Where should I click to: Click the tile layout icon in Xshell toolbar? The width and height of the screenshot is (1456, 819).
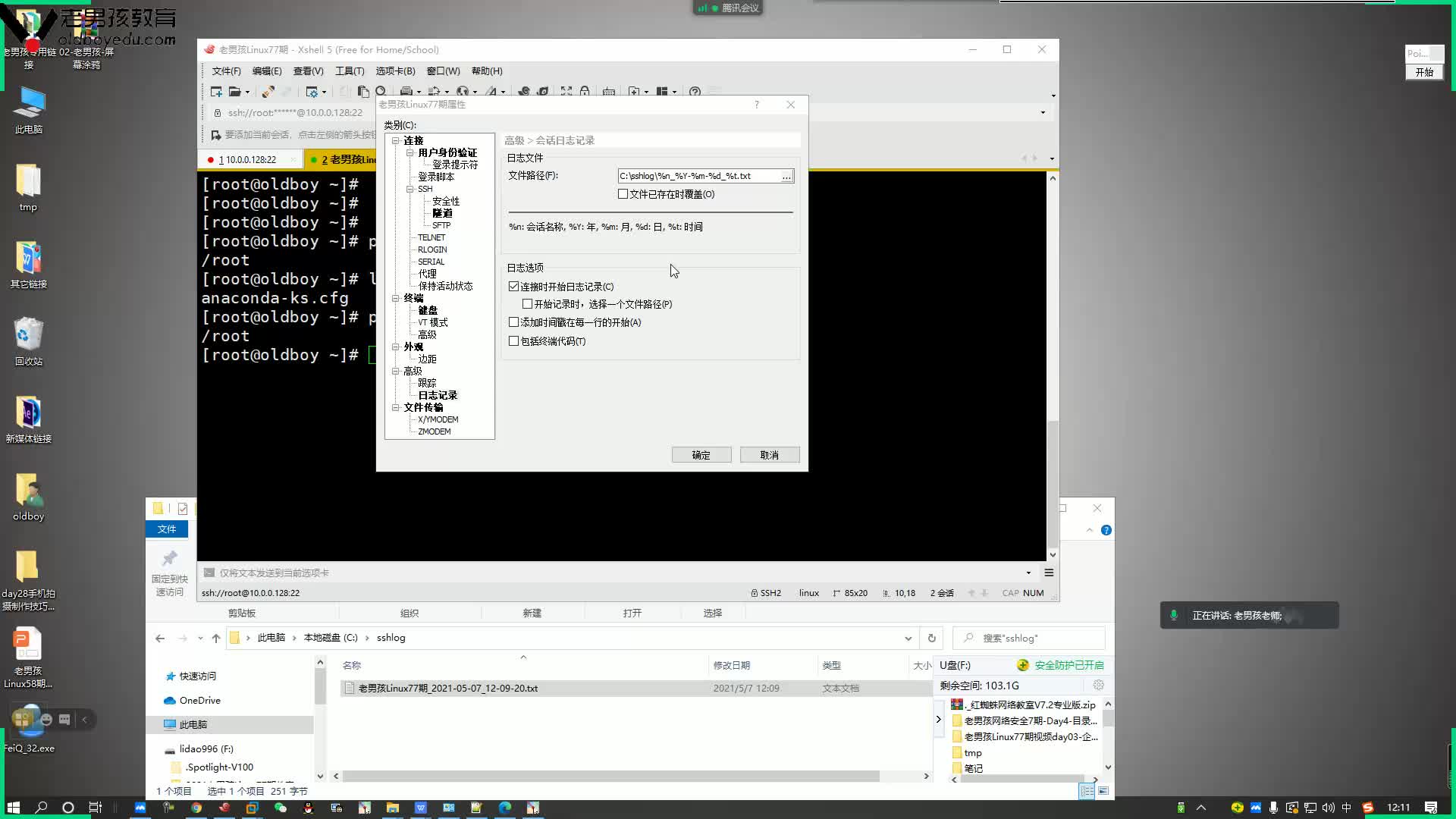tap(662, 92)
